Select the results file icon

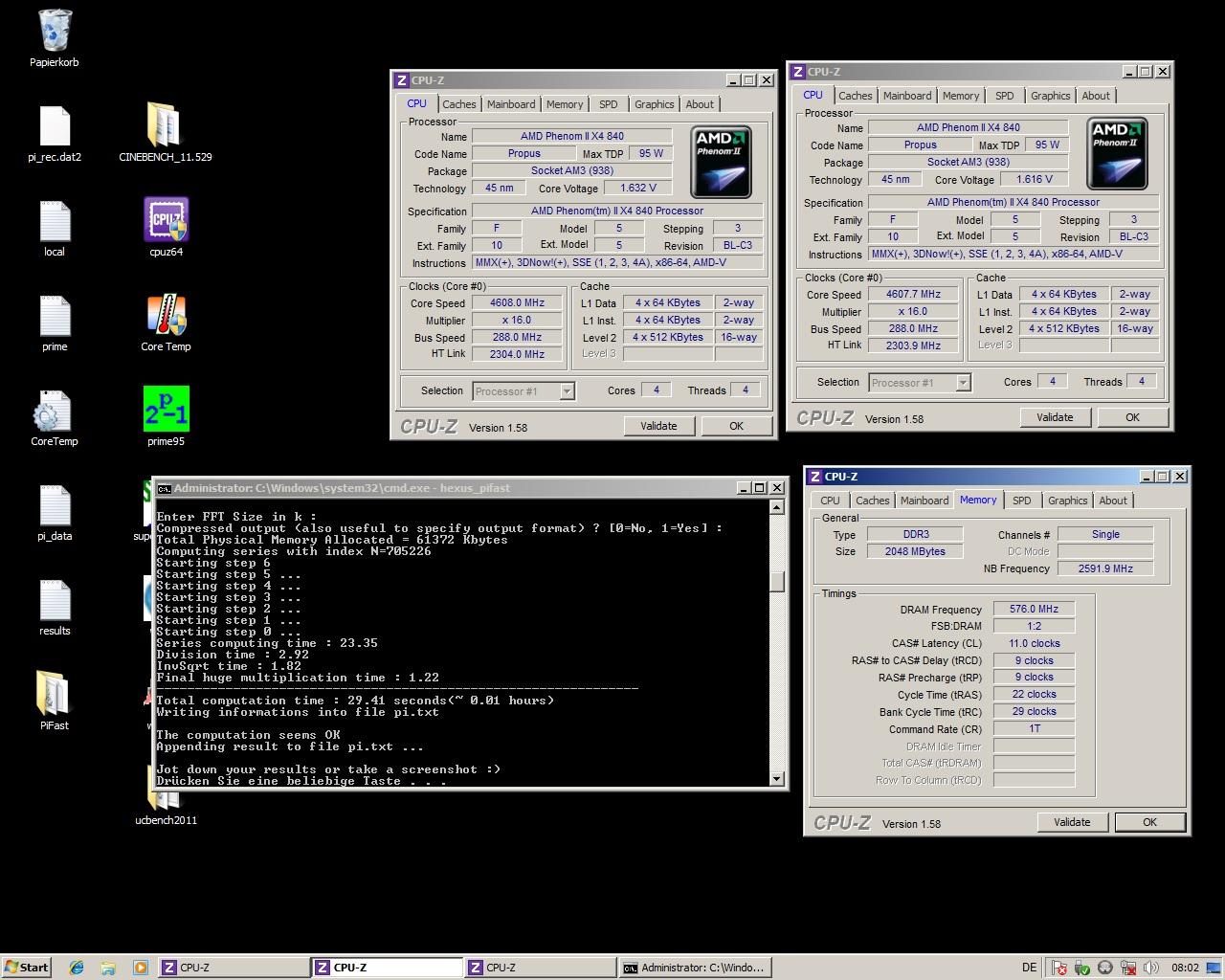point(55,600)
